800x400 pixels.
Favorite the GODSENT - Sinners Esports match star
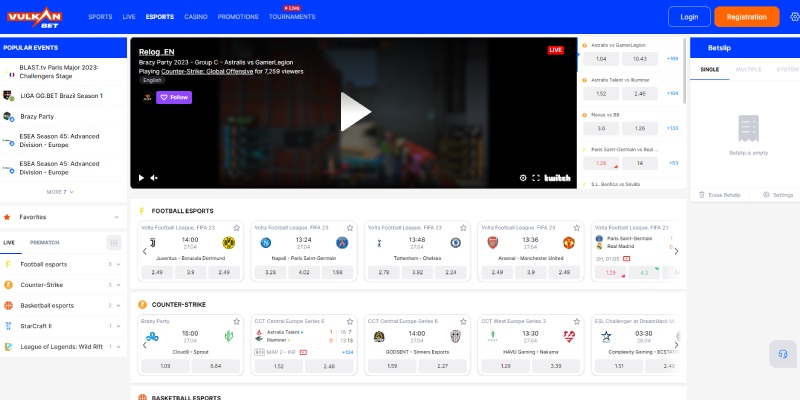463,321
